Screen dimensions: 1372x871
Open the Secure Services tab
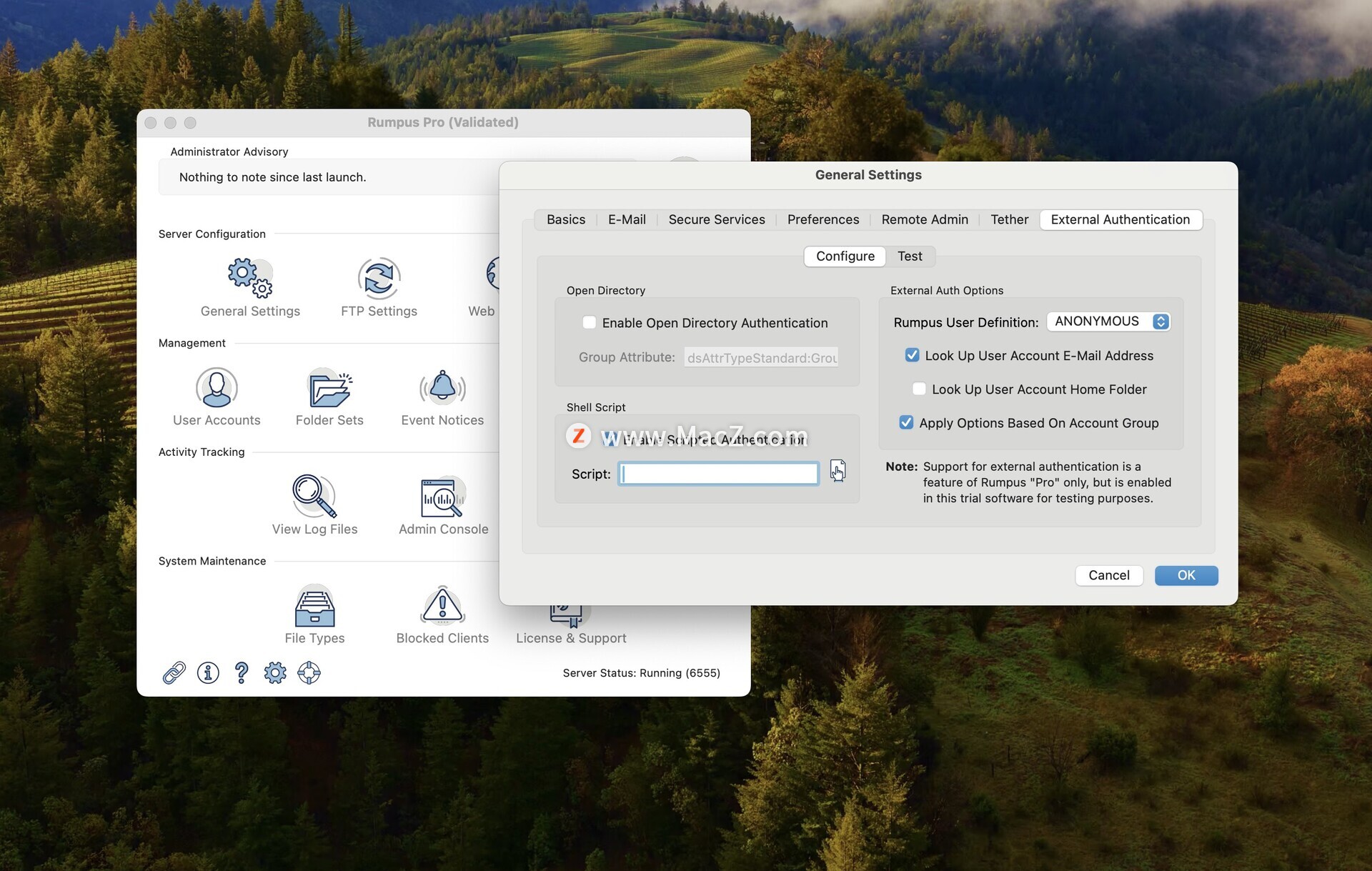[x=717, y=219]
